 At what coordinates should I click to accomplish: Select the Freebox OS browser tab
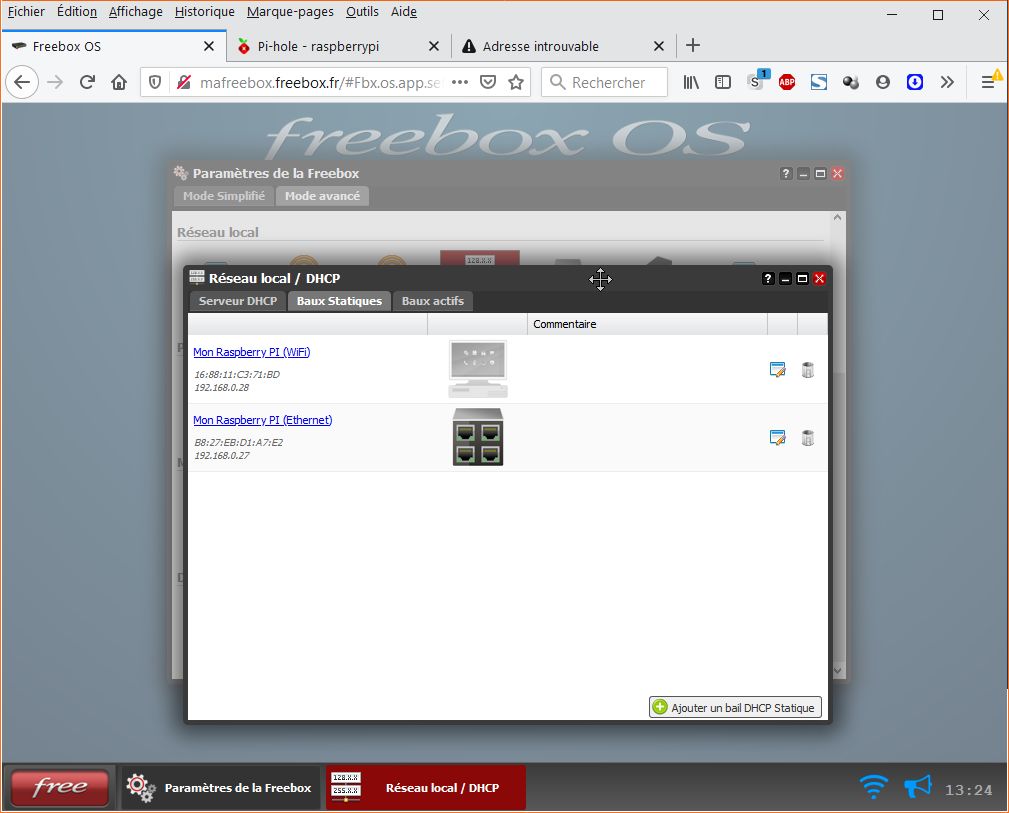(114, 46)
